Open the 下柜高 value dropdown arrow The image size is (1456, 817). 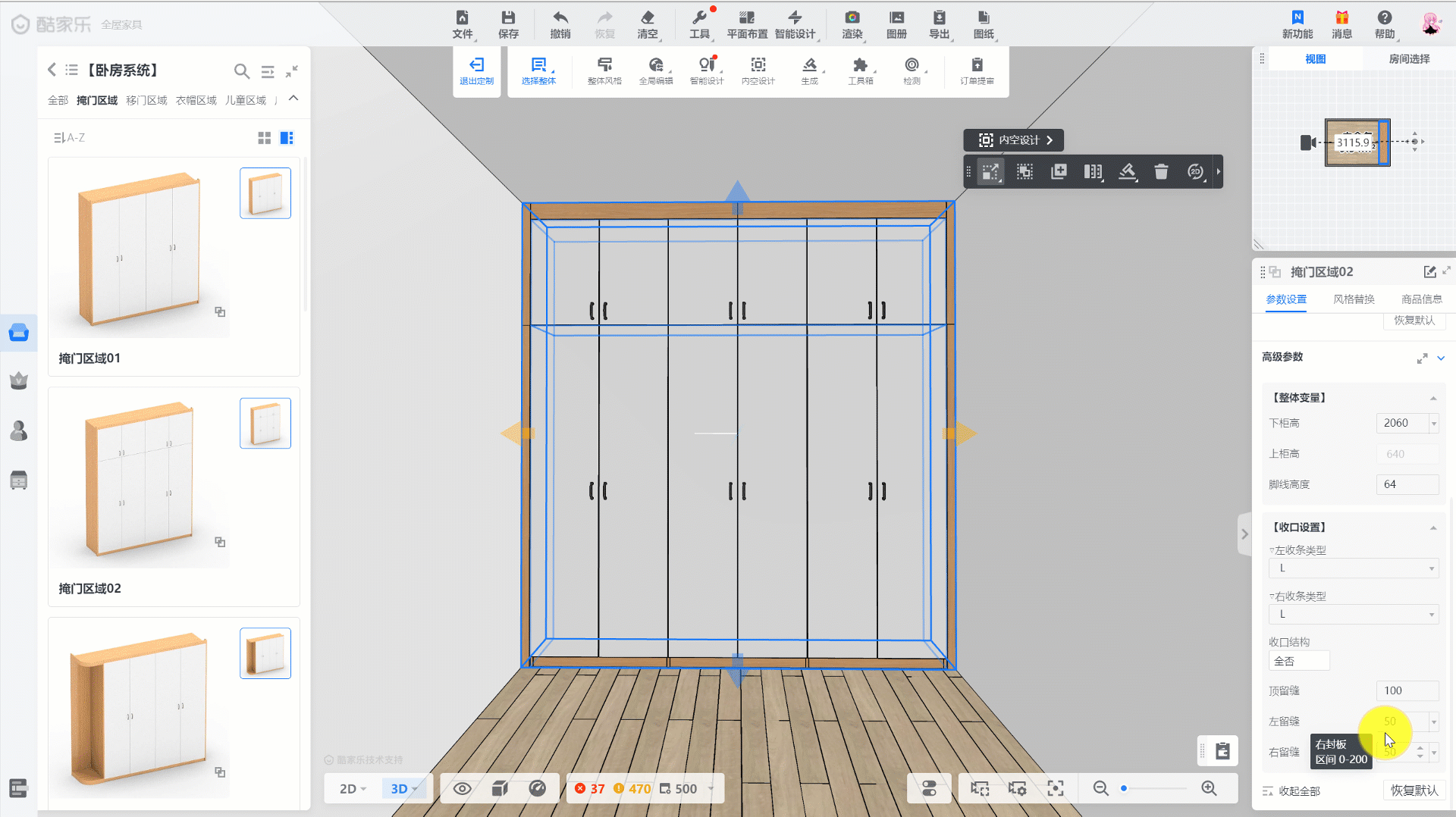coord(1433,424)
